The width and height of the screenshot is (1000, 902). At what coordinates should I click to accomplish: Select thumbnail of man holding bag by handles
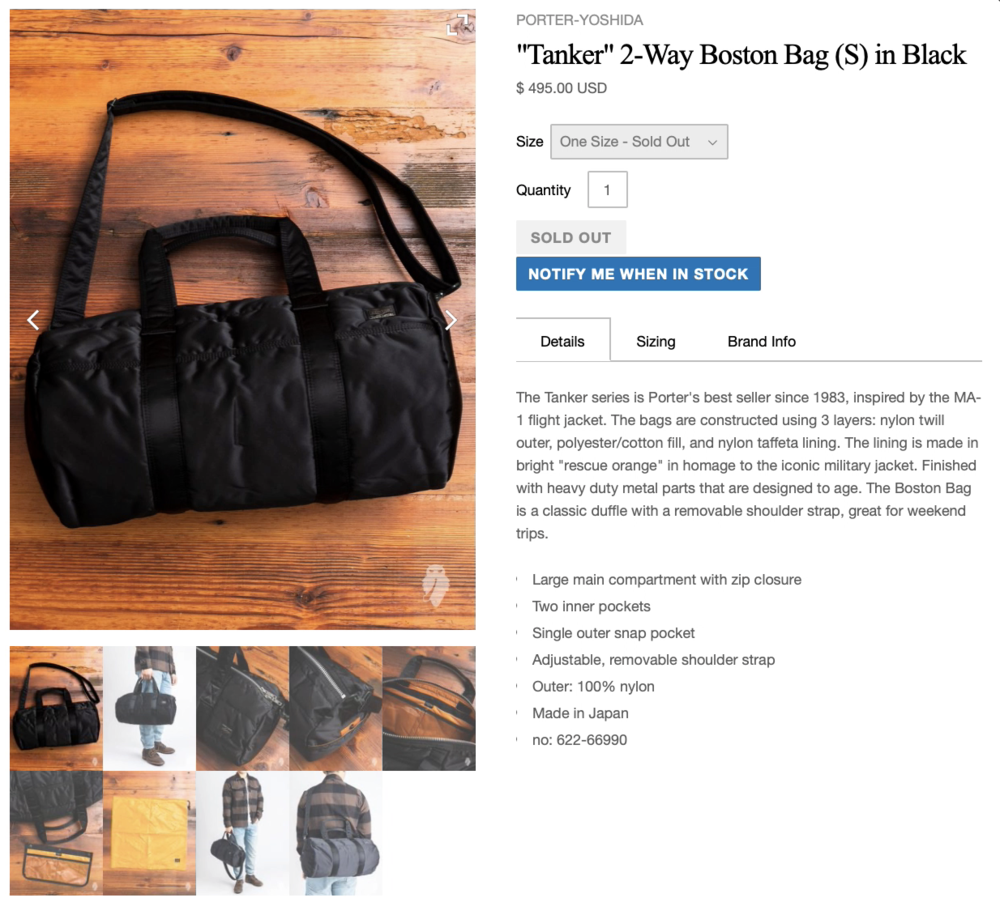click(x=149, y=708)
